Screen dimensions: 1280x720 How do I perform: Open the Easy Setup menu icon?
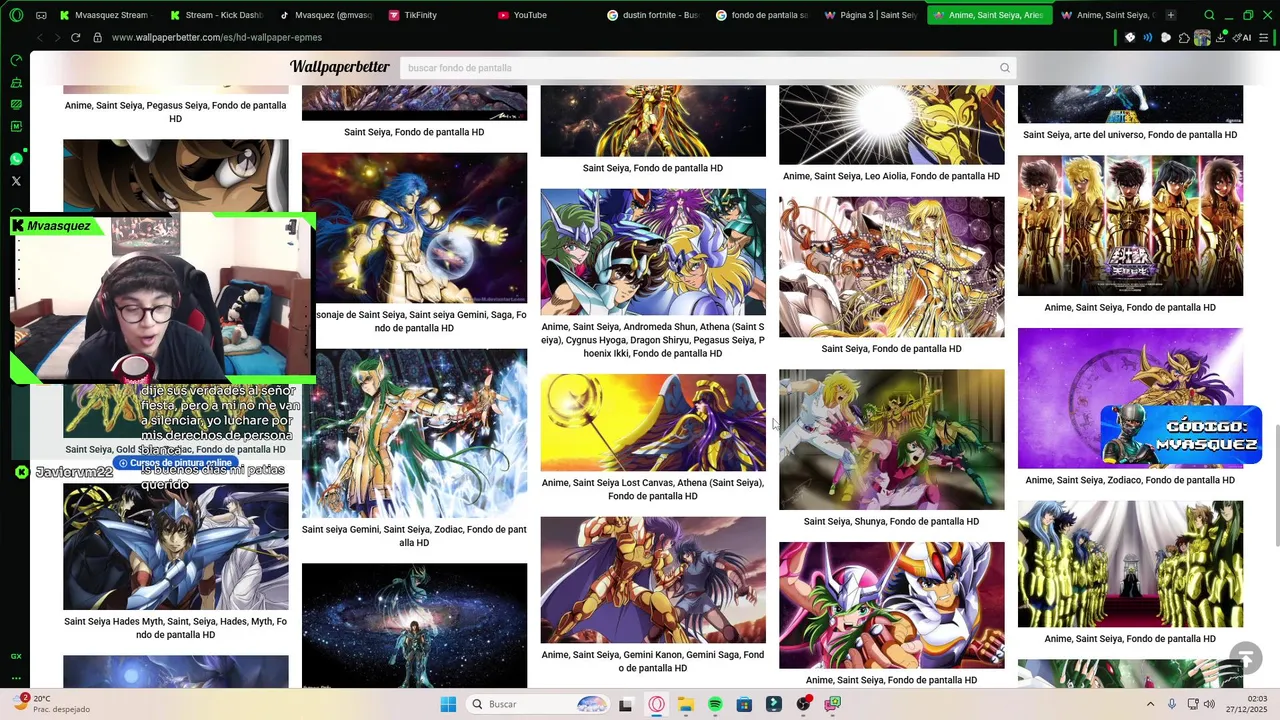click(x=1264, y=37)
